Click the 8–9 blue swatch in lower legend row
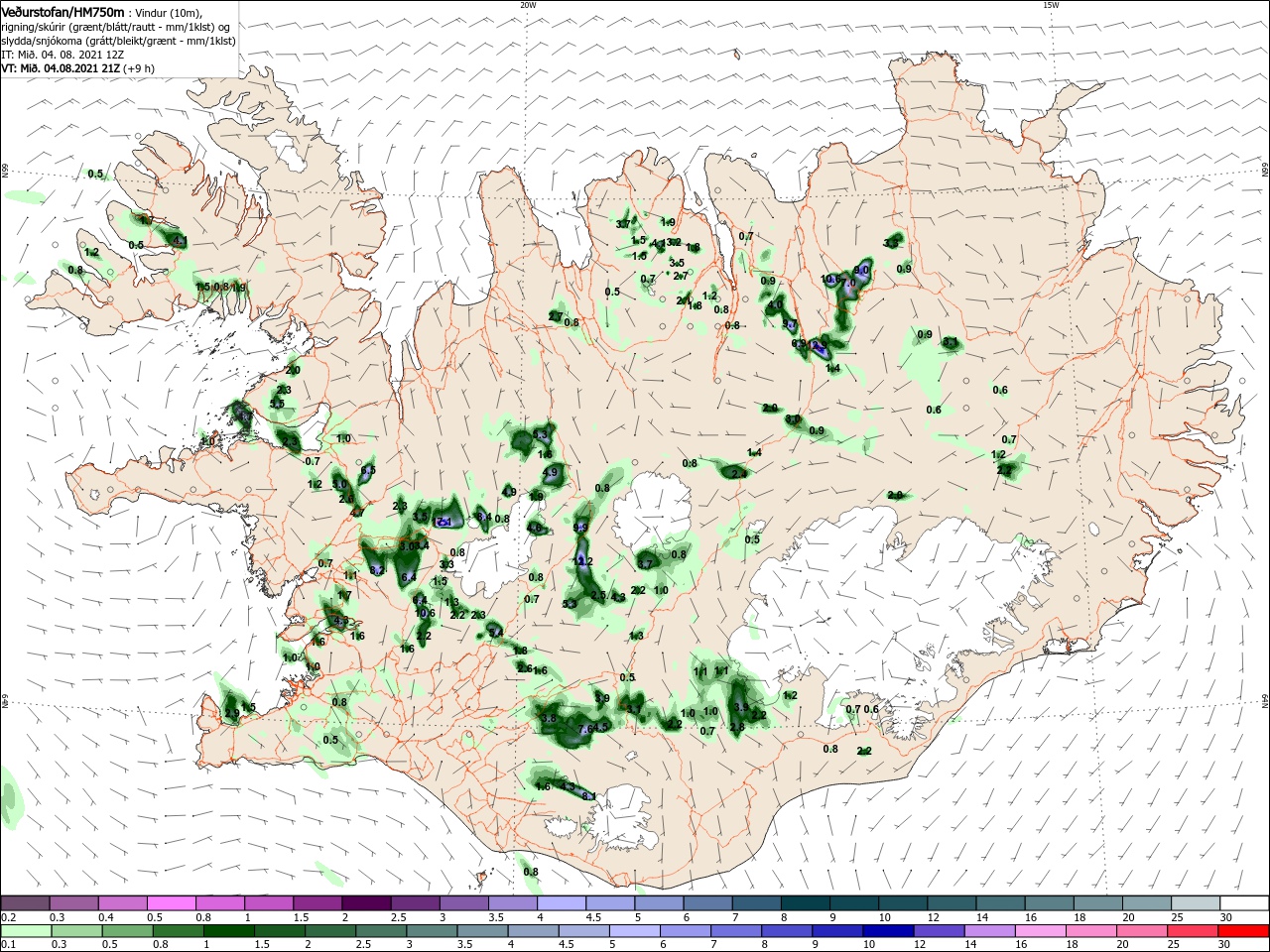This screenshot has height=952, width=1270. click(785, 931)
